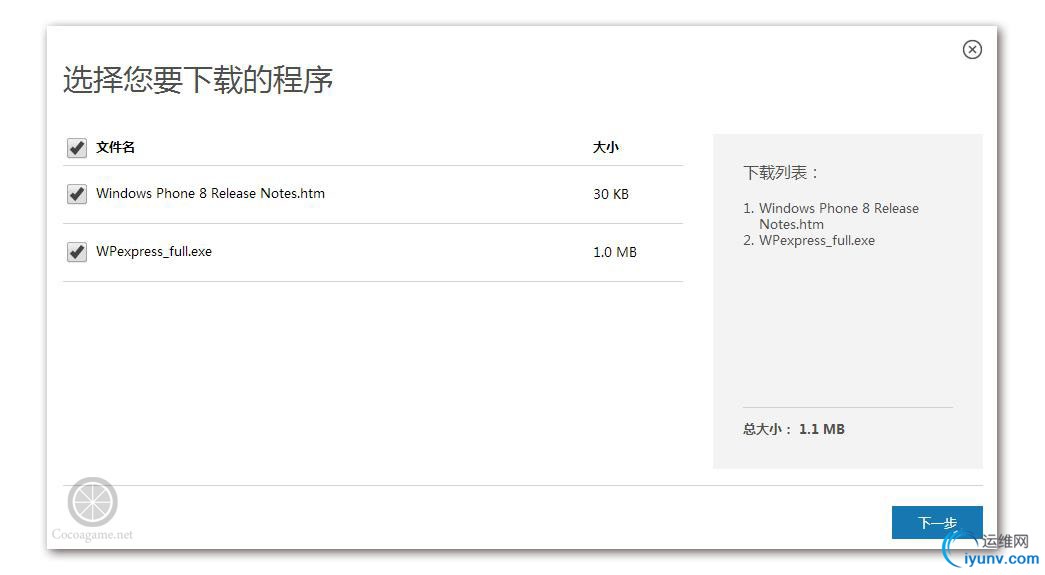Click the 选择您要下载的程序 dialog title

point(198,80)
